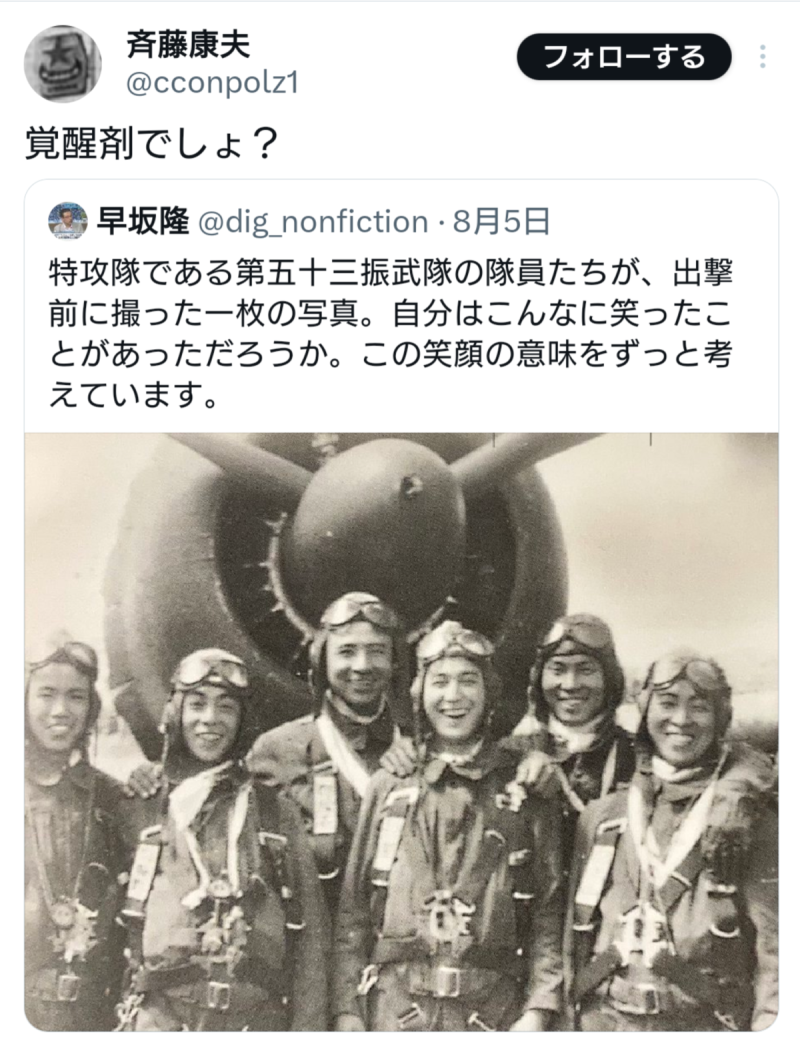Click the quoted author name 早坂隆
The height and width of the screenshot is (1040, 800).
[143, 221]
